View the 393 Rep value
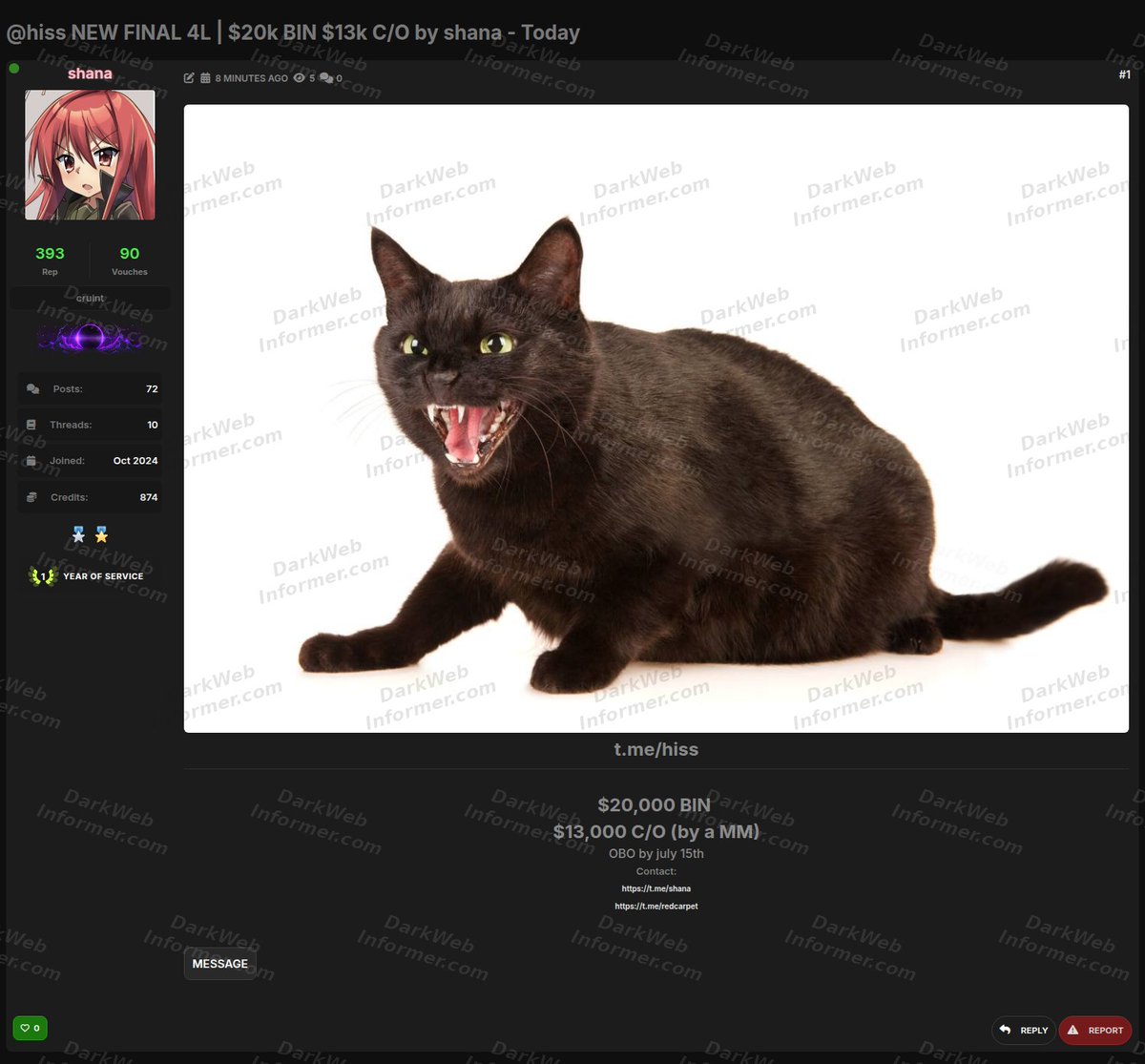This screenshot has height=1064, width=1145. pyautogui.click(x=50, y=253)
